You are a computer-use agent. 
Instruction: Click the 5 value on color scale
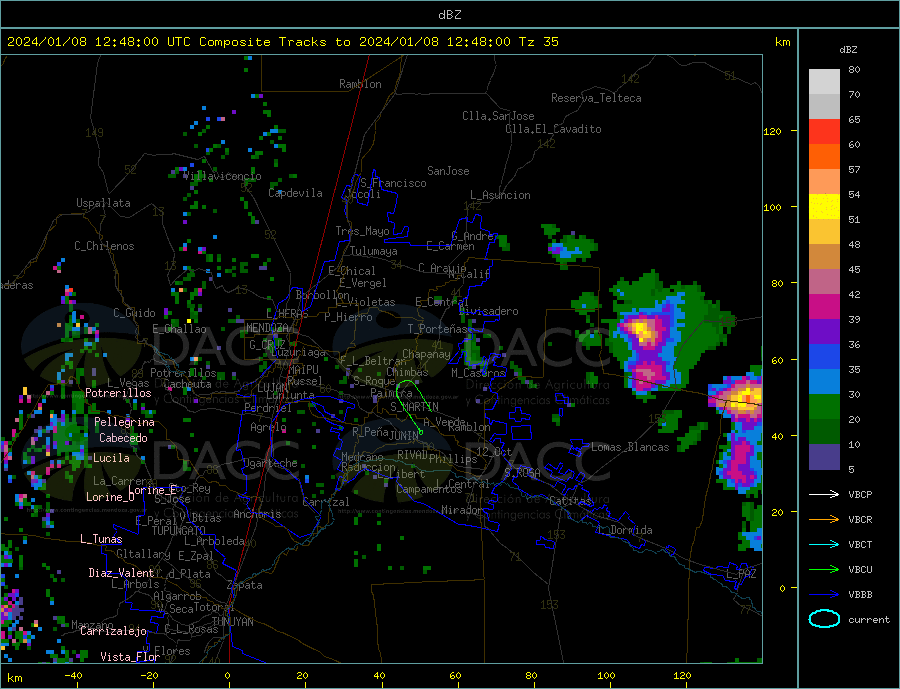coord(851,469)
